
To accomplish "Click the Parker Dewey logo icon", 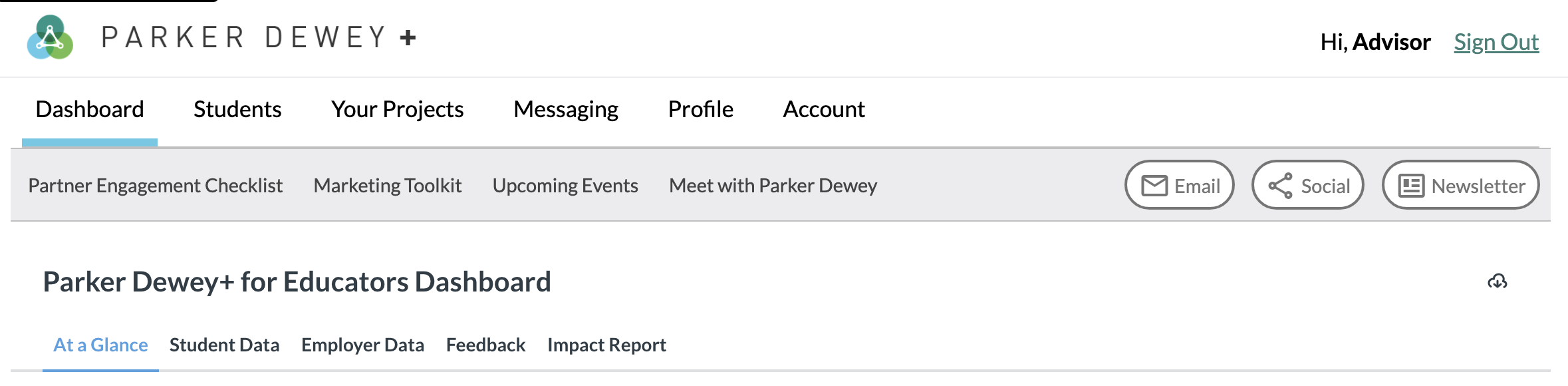I will (50, 37).
